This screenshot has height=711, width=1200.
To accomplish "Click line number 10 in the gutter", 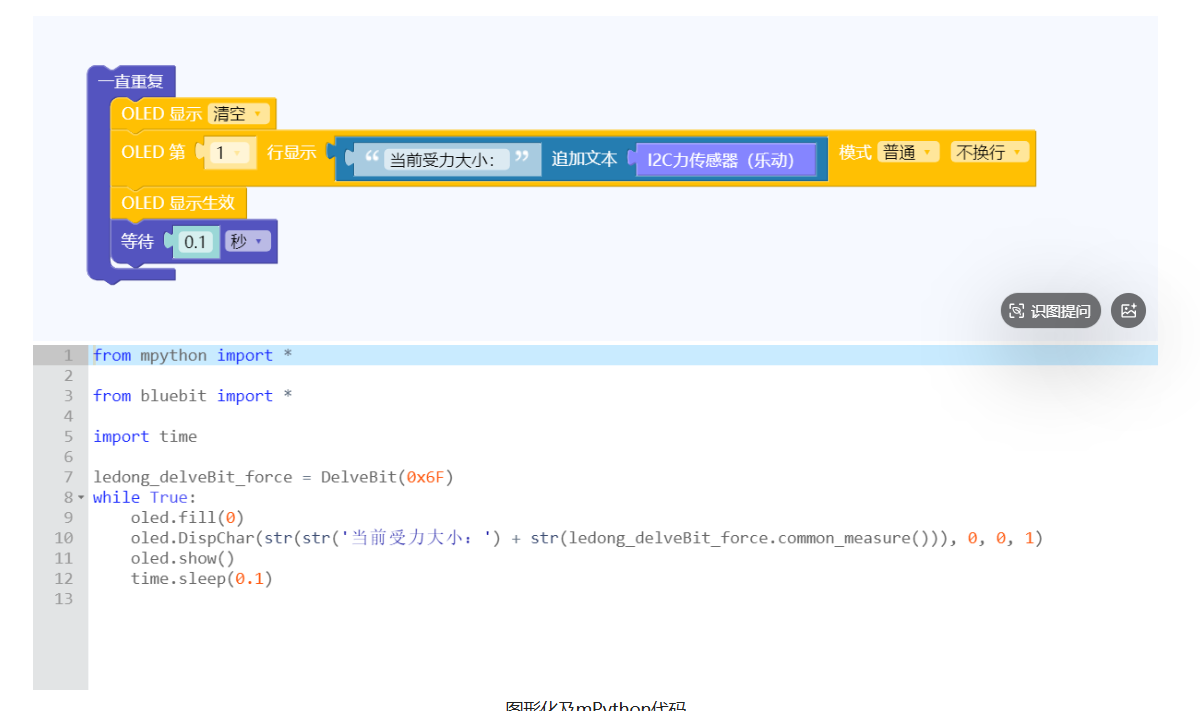I will 64,538.
